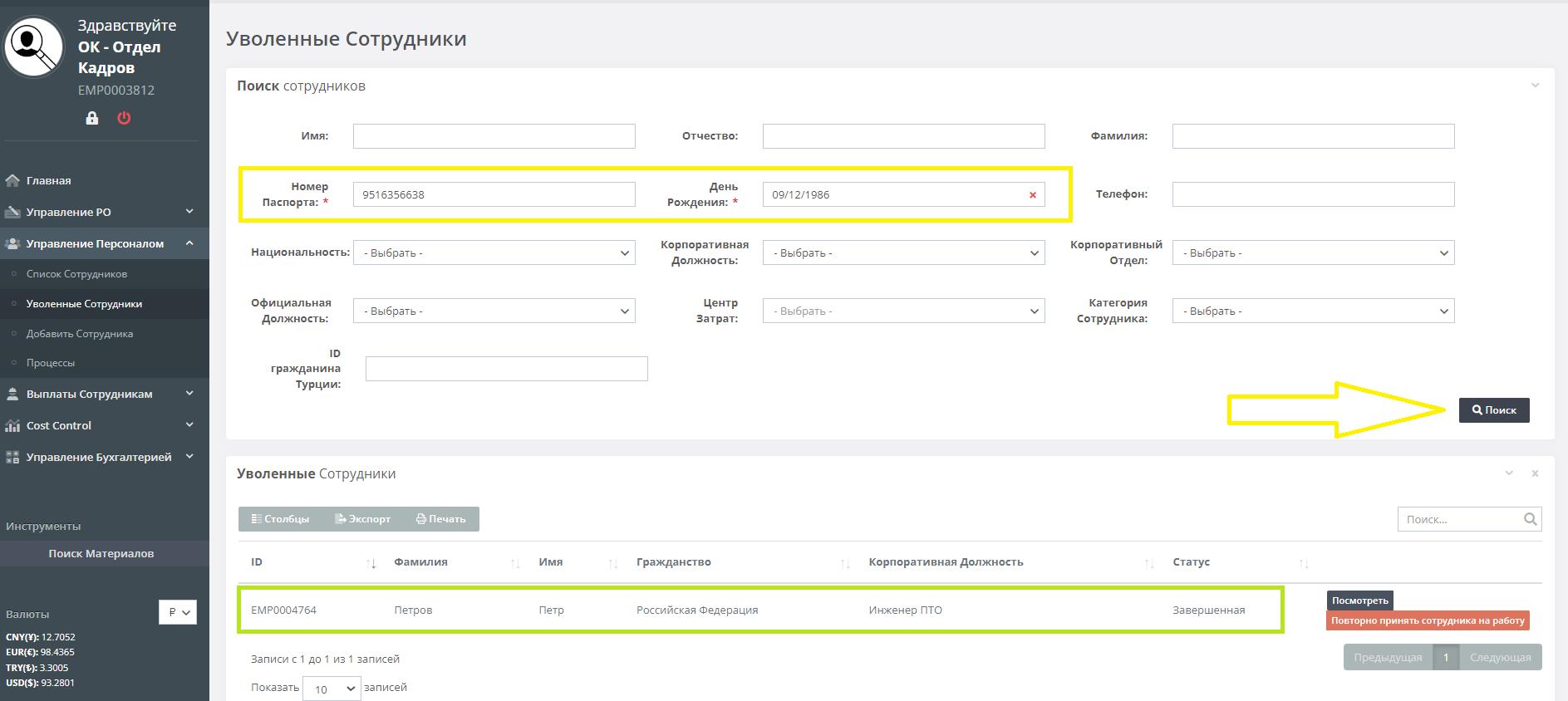Select Уволенные Сотрудники sidebar item
This screenshot has height=701, width=1568.
(x=84, y=304)
